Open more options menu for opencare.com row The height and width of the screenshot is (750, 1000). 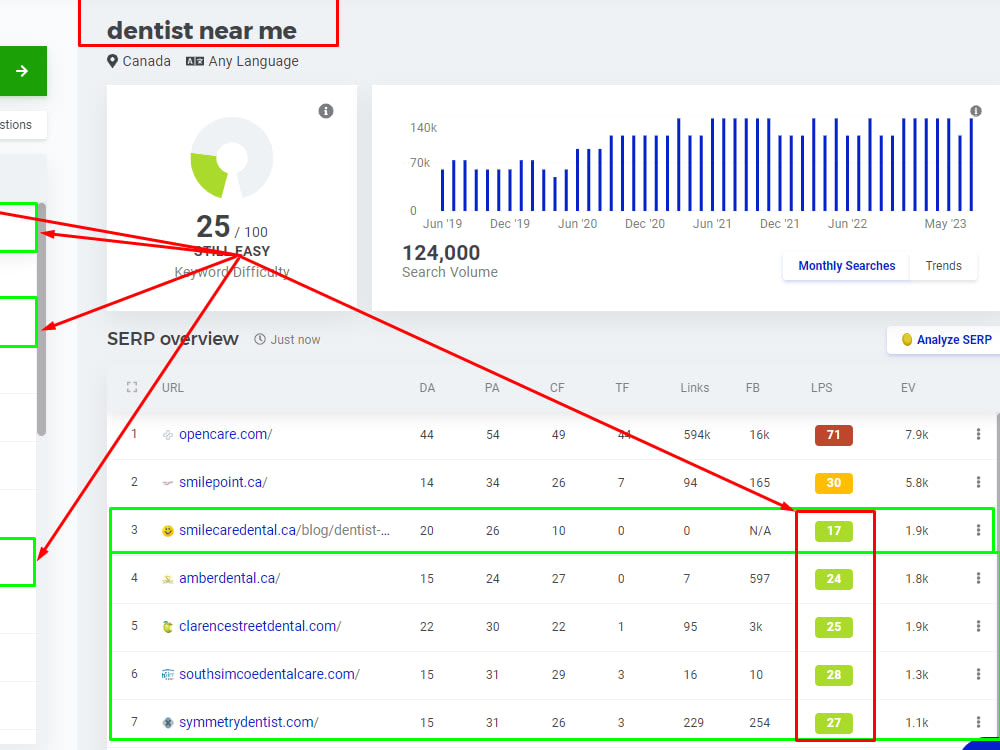coord(978,434)
